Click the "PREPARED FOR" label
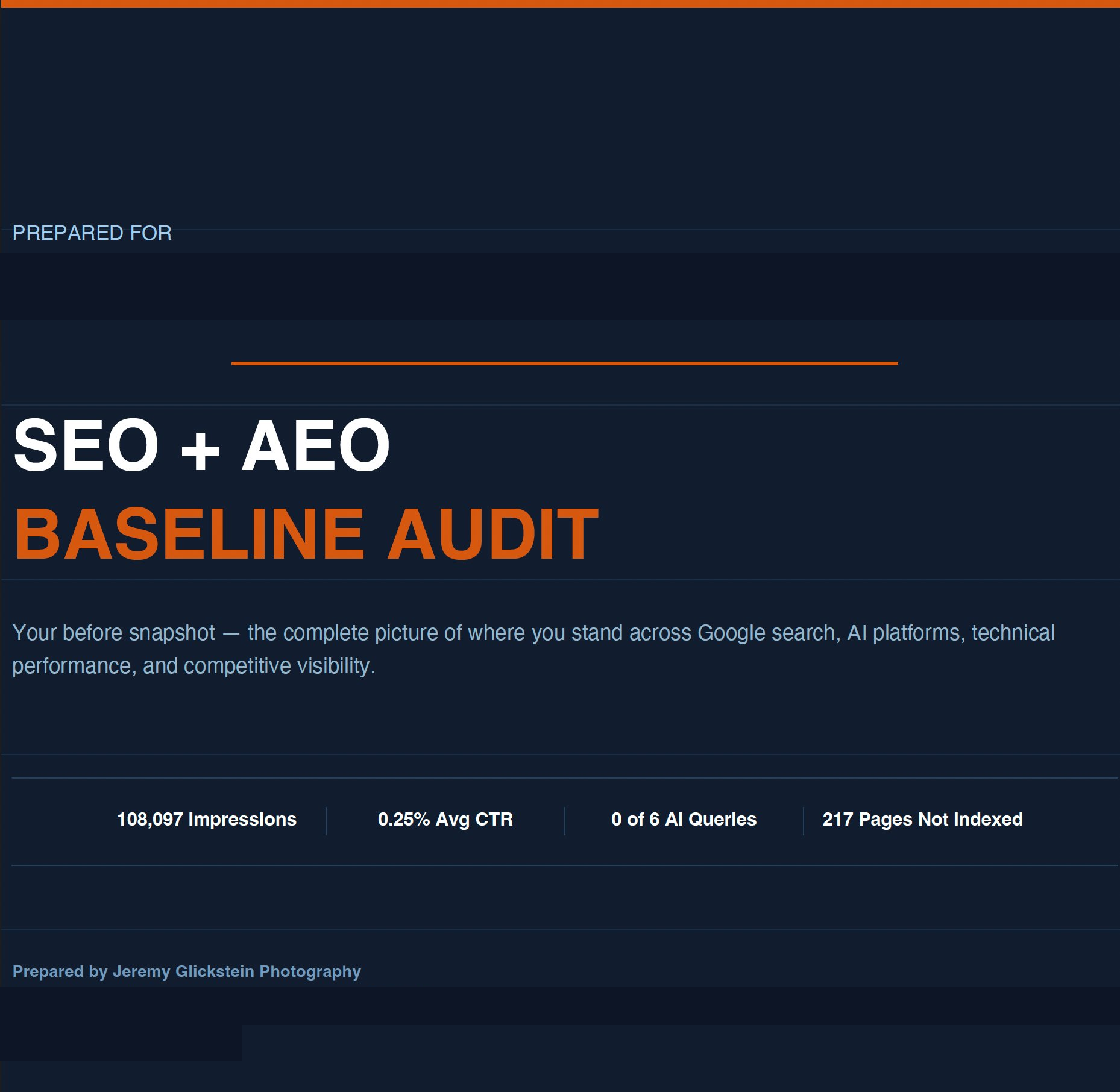The image size is (1120, 1092). (92, 232)
